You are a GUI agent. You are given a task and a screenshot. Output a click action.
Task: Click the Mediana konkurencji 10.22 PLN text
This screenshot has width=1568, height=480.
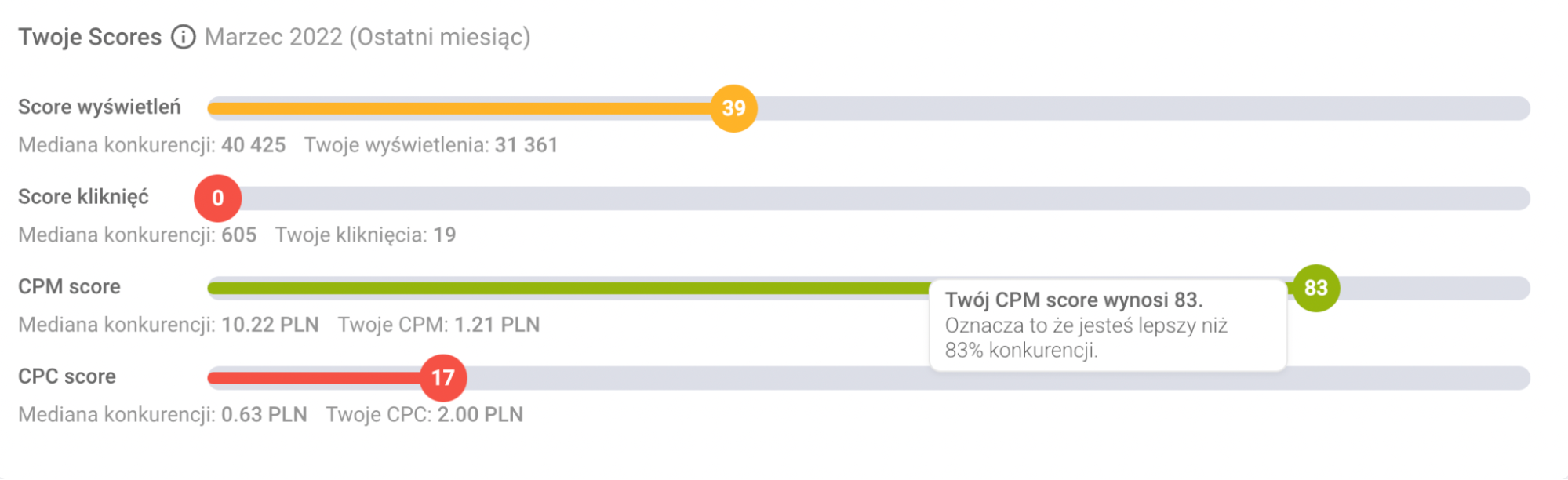168,325
